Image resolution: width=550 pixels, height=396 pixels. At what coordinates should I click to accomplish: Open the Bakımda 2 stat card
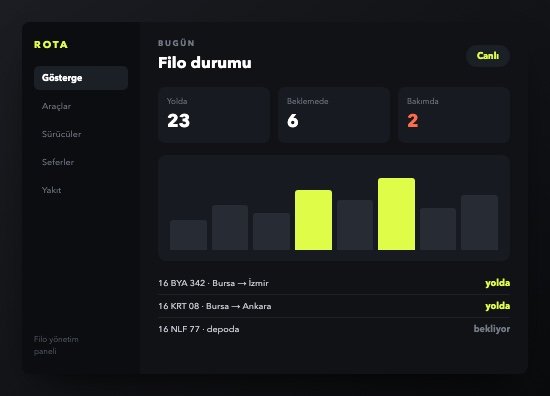tap(454, 115)
